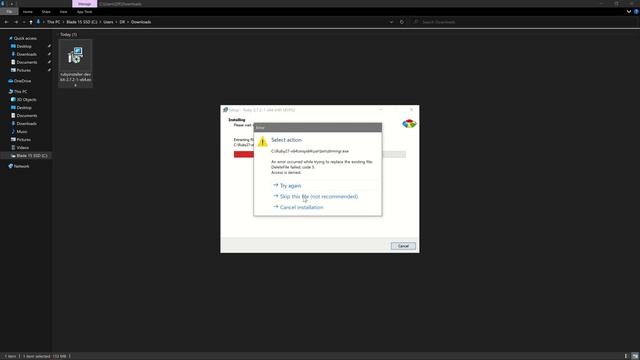Select Quick access in the navigation pane

(25, 38)
